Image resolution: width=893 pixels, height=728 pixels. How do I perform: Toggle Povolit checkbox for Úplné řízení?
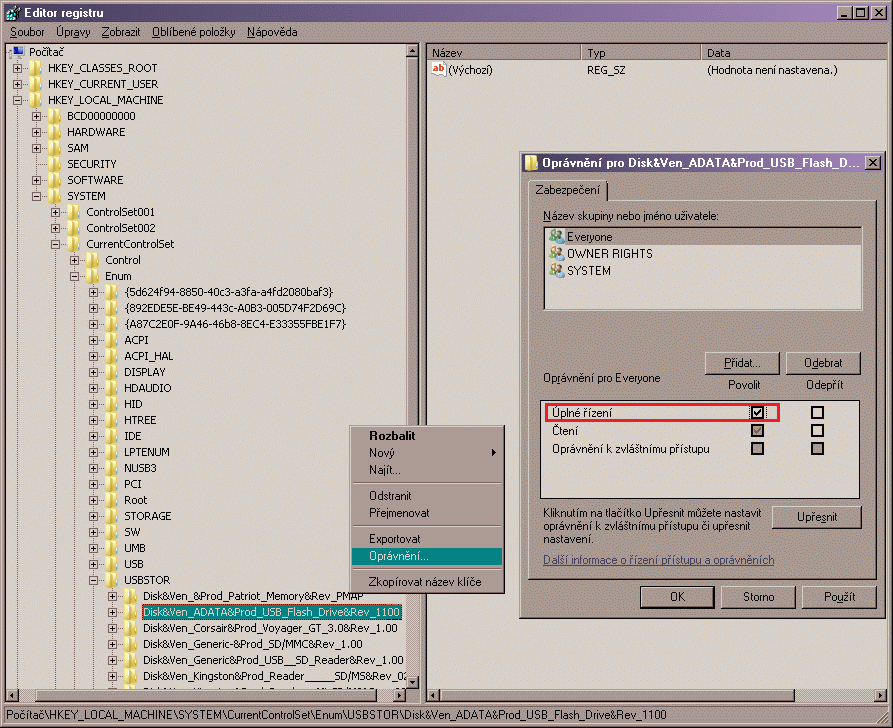(x=758, y=412)
